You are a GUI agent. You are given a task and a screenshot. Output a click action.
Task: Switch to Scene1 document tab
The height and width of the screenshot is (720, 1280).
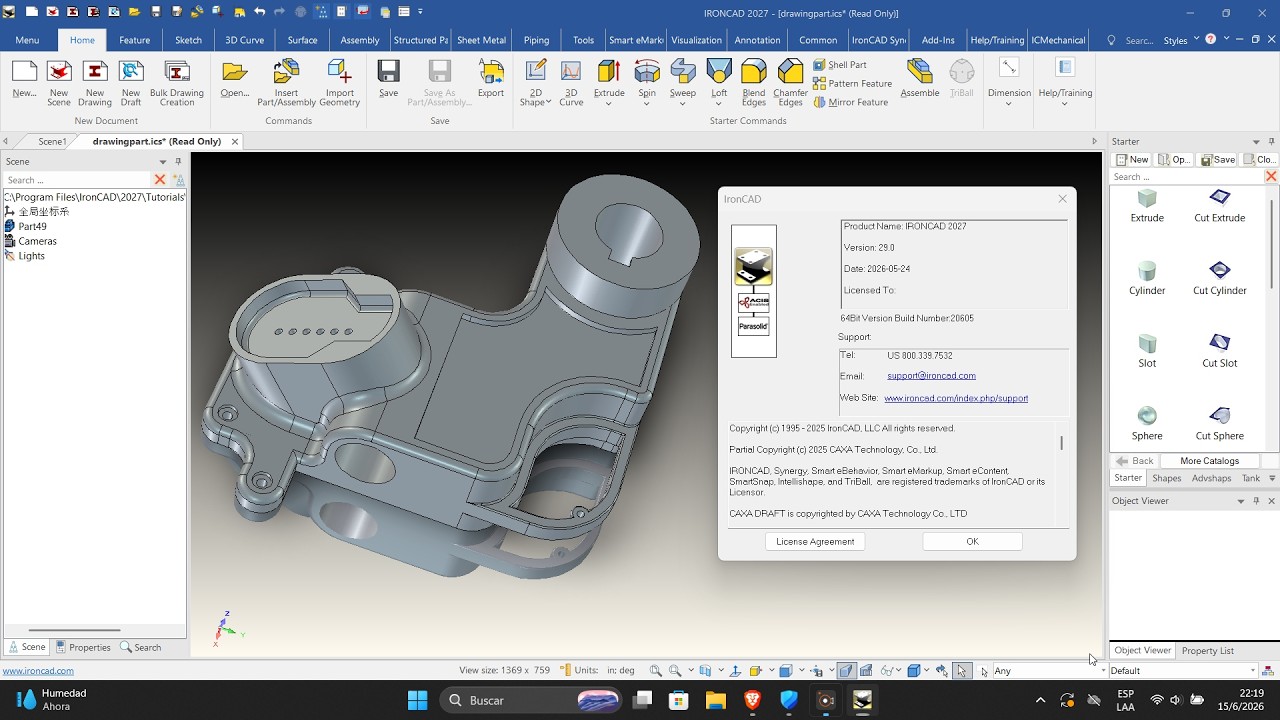click(x=52, y=142)
